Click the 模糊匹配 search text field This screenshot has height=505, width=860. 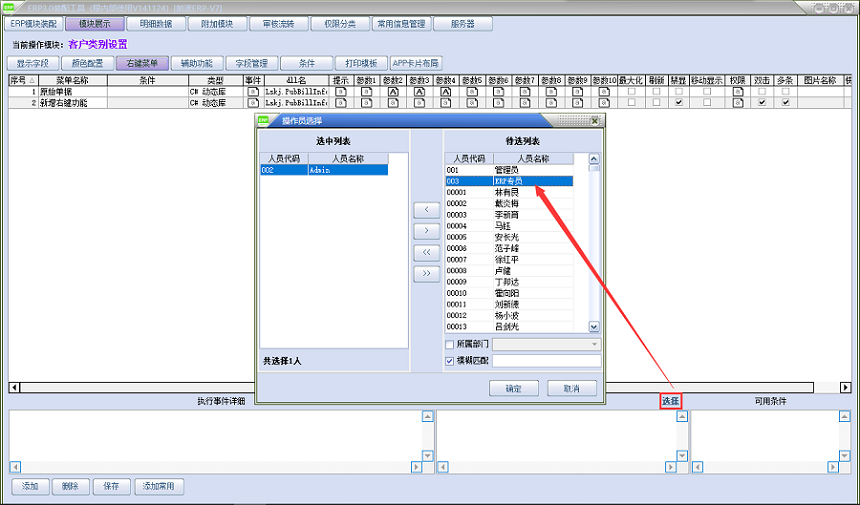point(546,360)
